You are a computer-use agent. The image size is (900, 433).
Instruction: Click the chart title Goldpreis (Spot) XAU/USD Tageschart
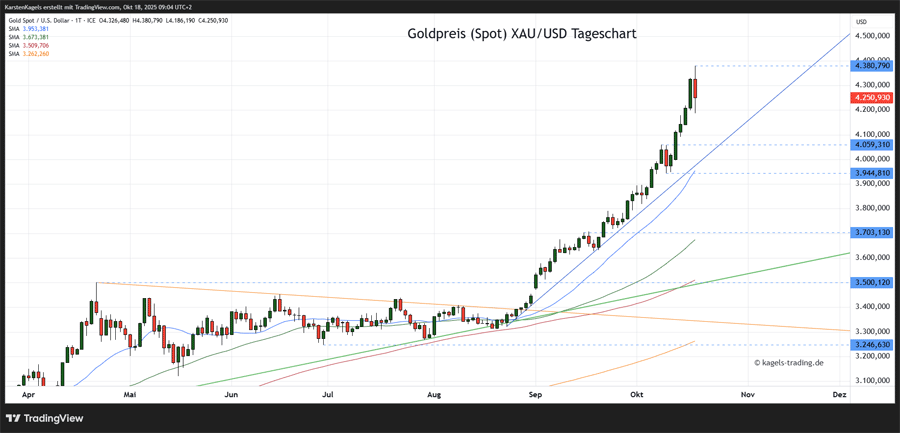[521, 34]
